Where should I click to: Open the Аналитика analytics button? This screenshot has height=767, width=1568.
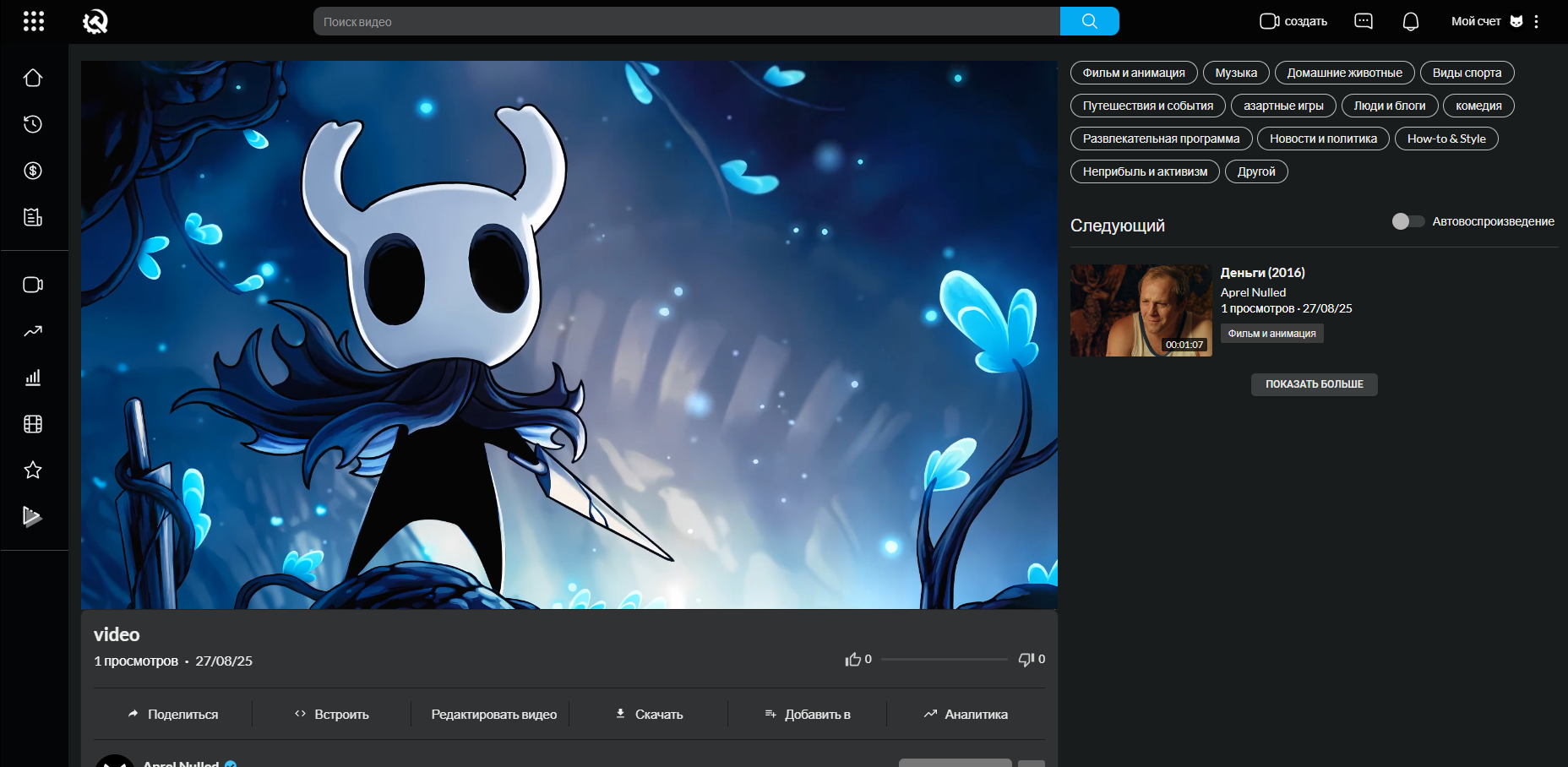click(x=966, y=714)
